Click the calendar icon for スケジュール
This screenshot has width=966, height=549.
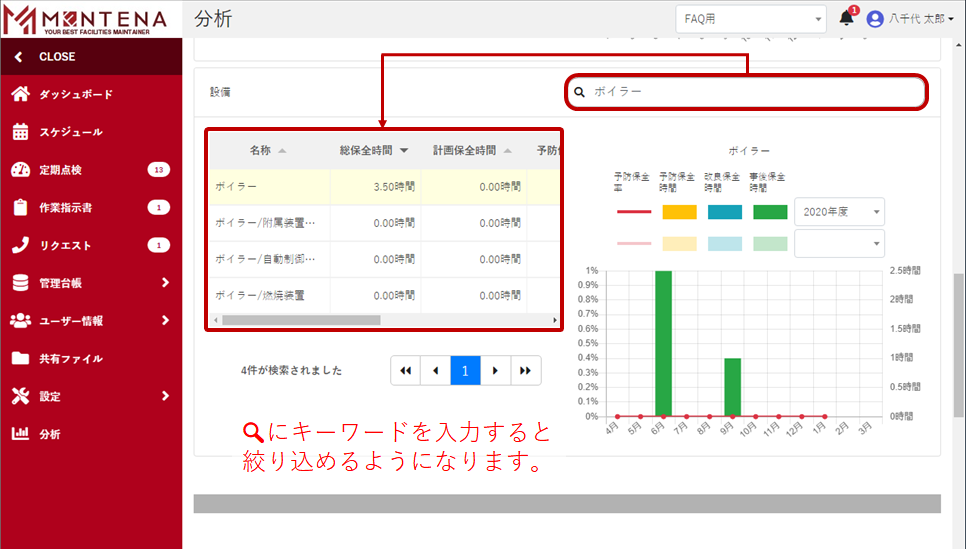coord(20,132)
